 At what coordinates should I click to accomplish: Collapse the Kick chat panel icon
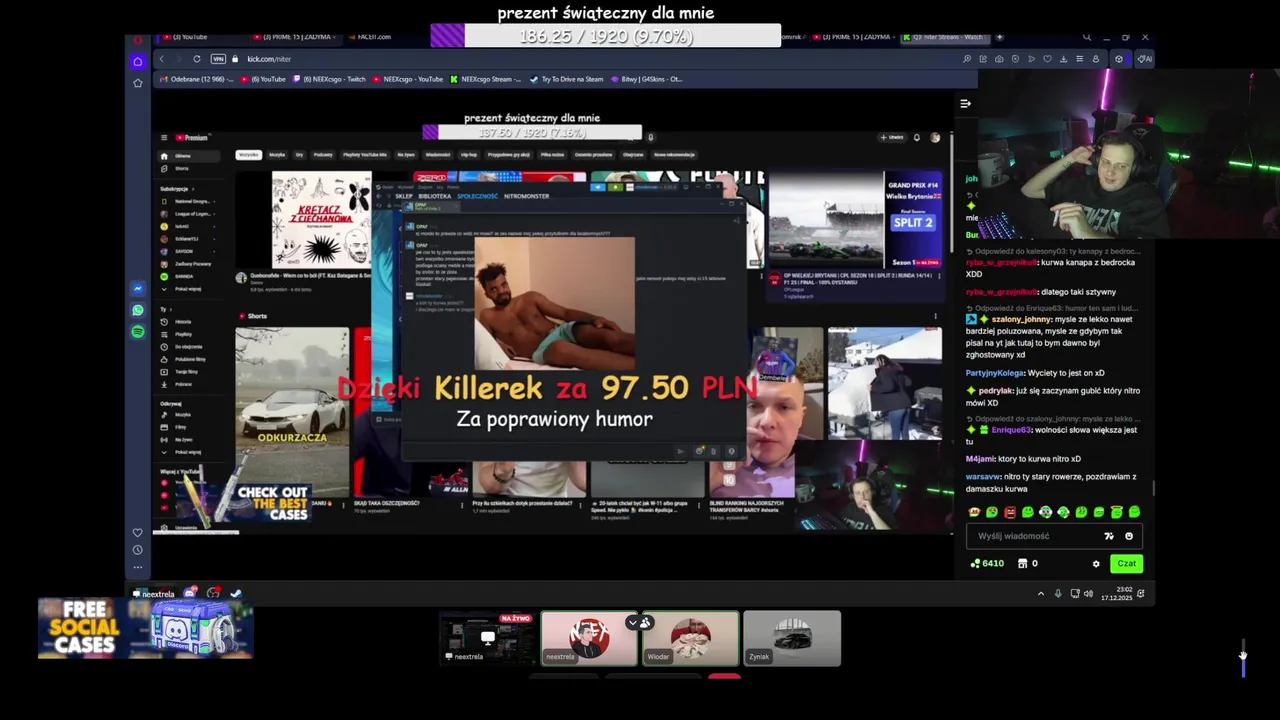click(x=965, y=103)
